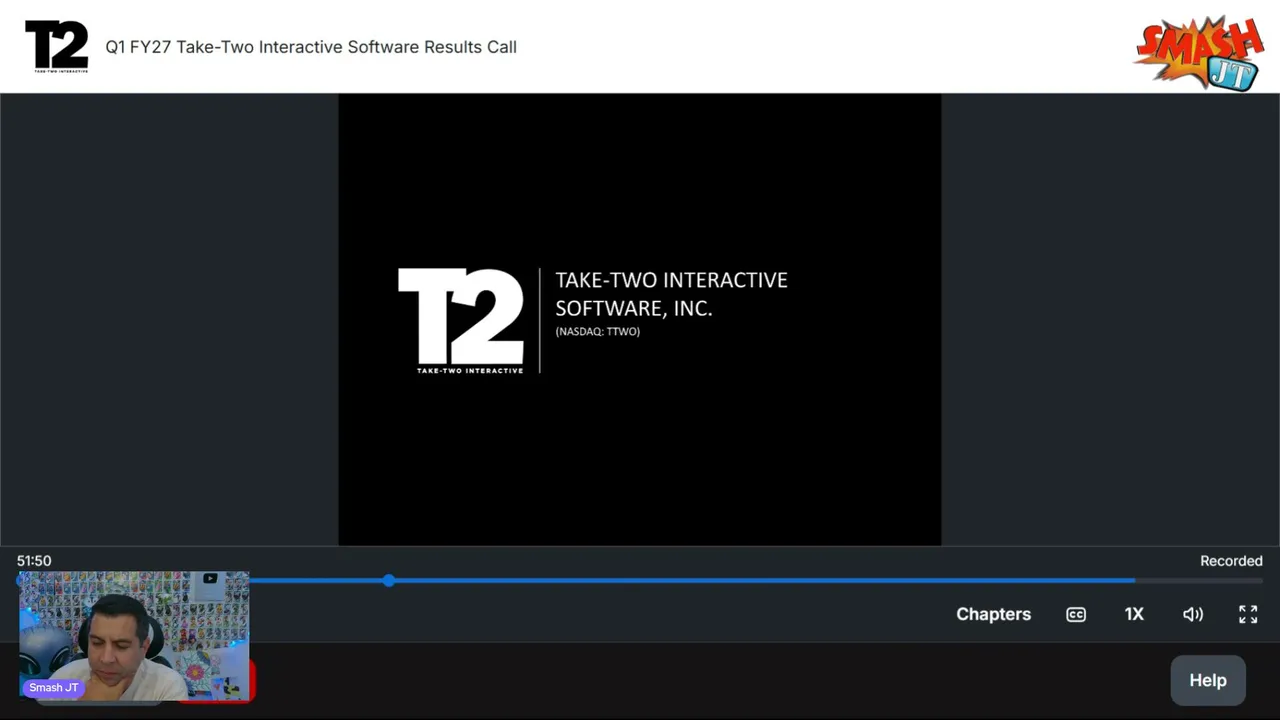Click the "TAKE-TWO INTERACTIVE SOFTWARE, INC." slide heading

[x=671, y=294]
